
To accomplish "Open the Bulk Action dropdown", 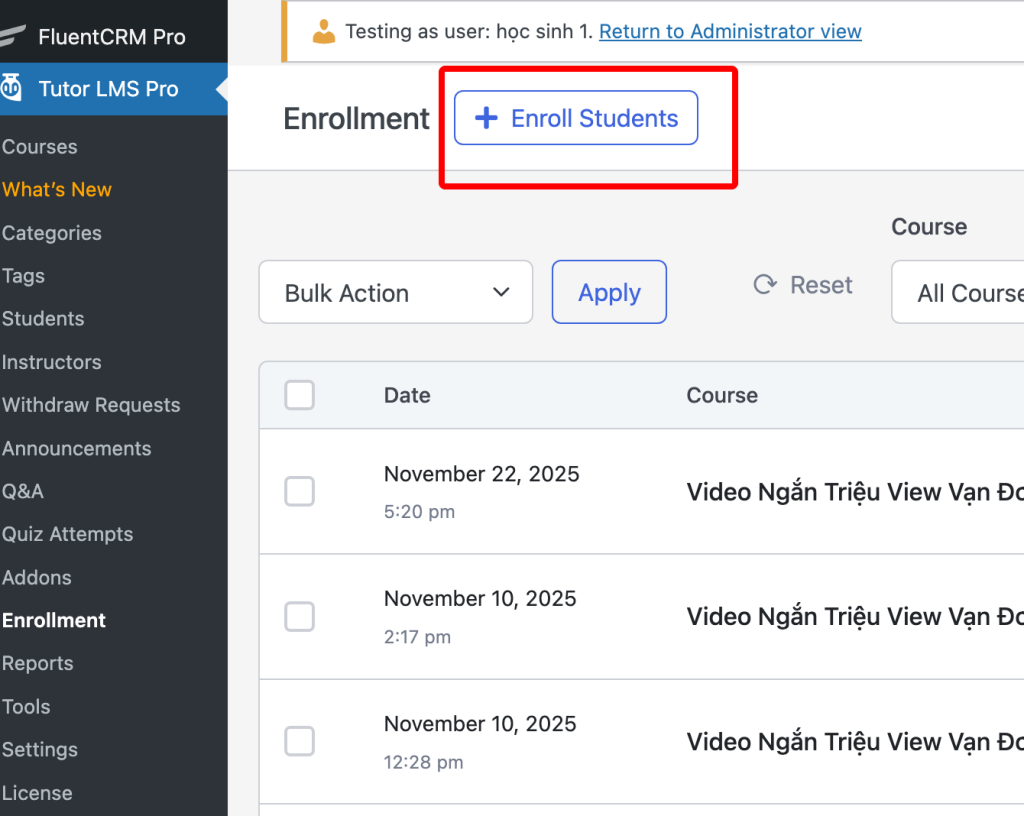I will (x=395, y=292).
